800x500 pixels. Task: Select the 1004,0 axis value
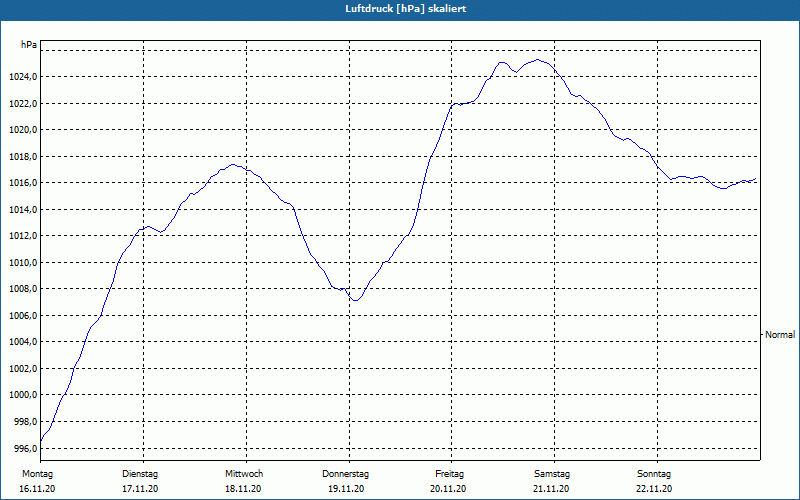click(x=23, y=342)
